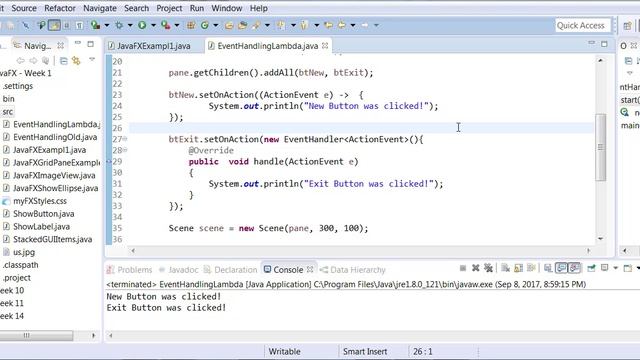Toggle Word Wrap in Console toolbar
Image resolution: width=640 pixels, height=360 pixels.
pos(531,268)
